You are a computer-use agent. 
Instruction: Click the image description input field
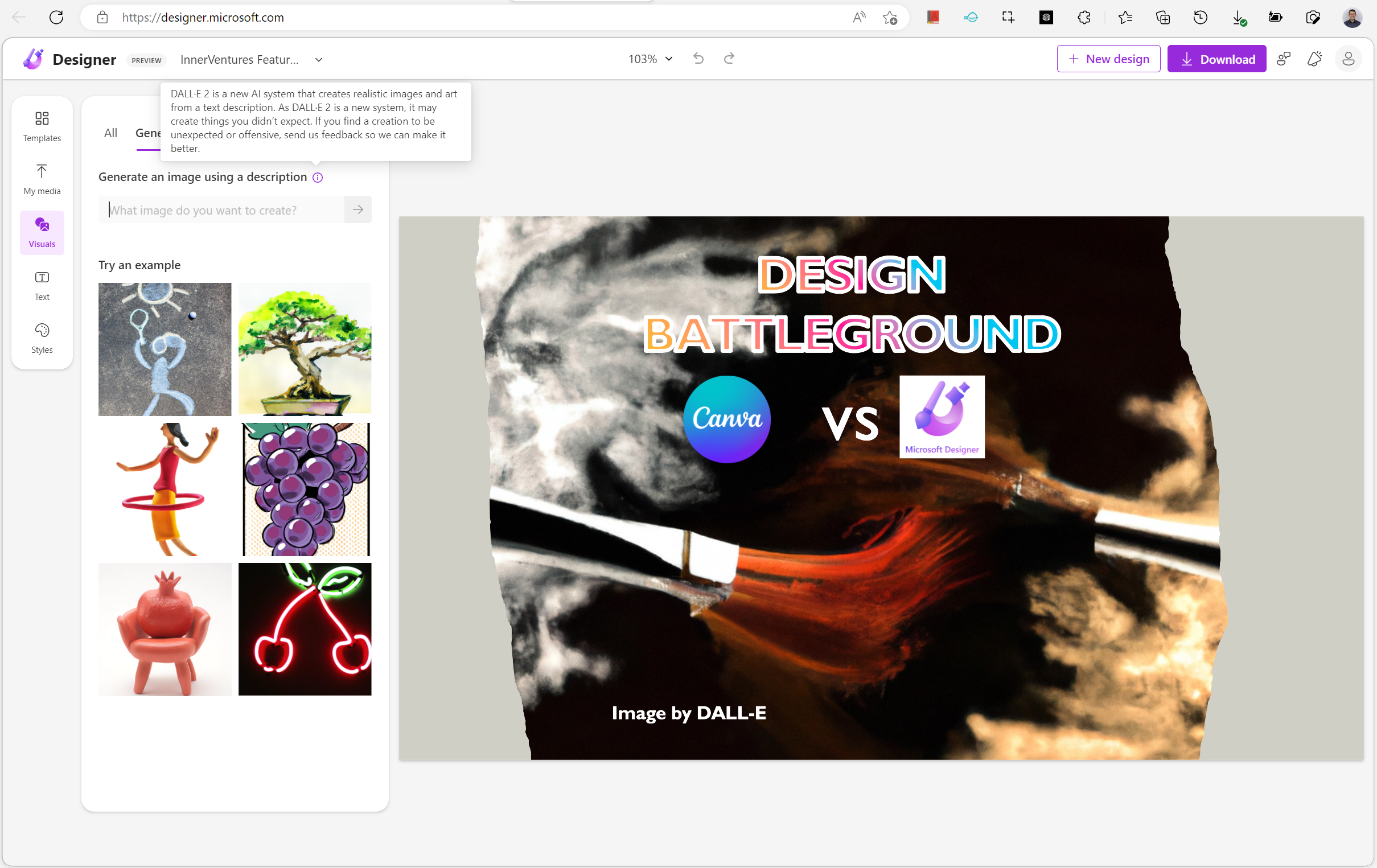click(x=223, y=210)
